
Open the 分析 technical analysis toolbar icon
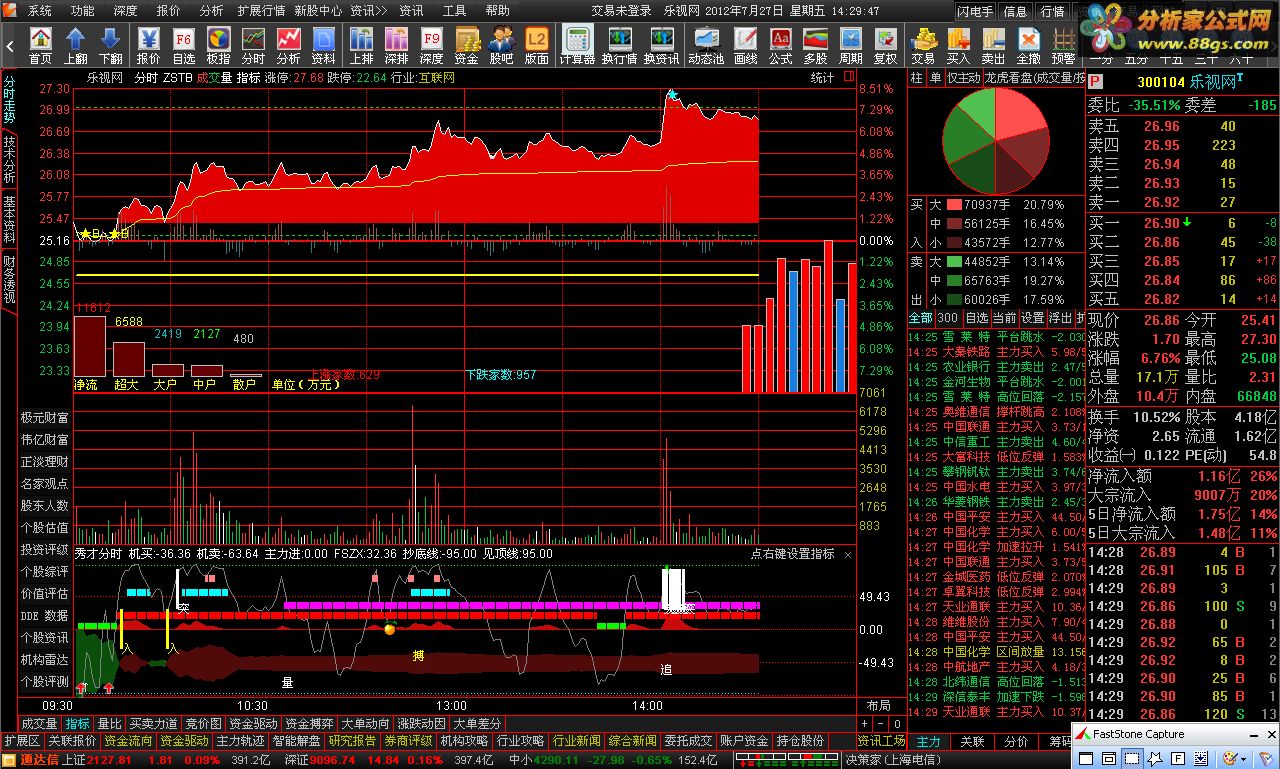pos(288,46)
